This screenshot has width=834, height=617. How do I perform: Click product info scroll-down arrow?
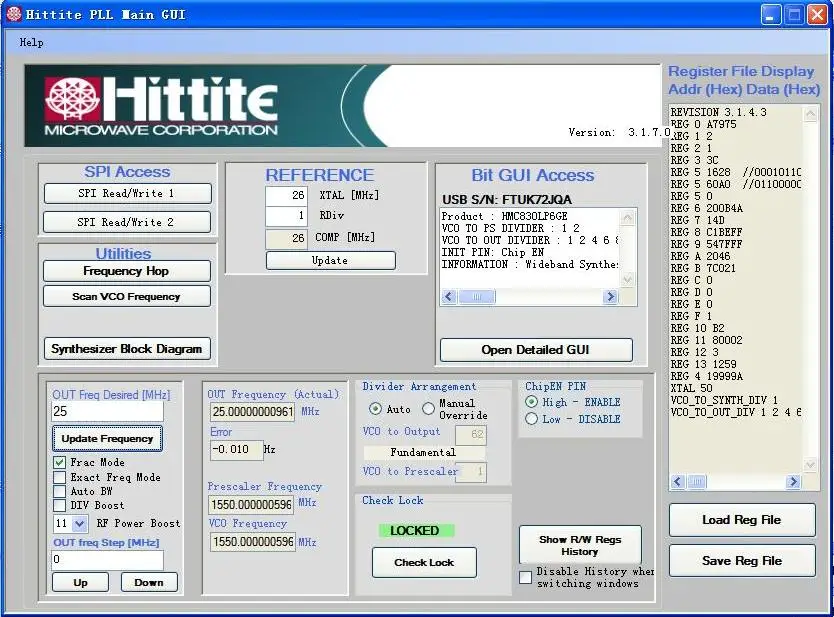click(x=628, y=280)
